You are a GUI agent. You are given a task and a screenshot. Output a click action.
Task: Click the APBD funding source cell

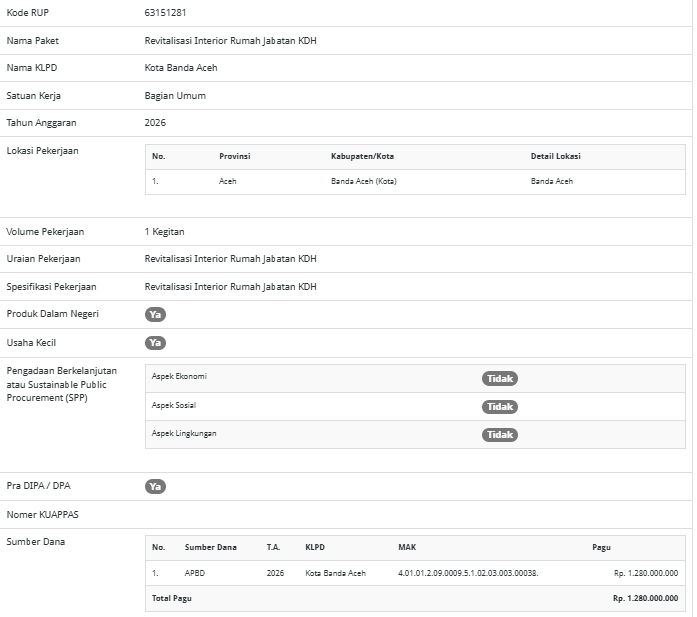click(195, 573)
